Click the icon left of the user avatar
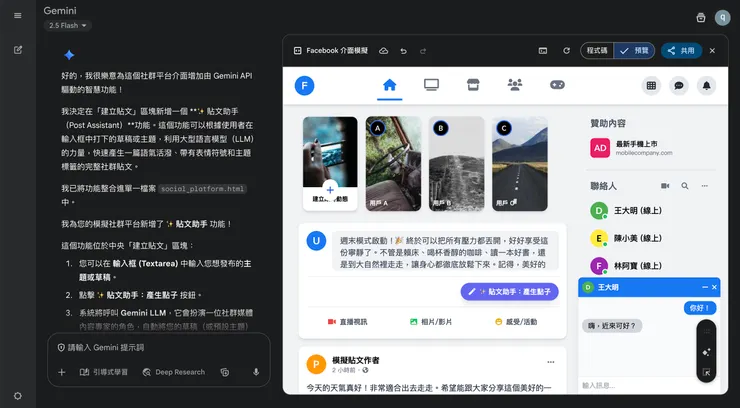This screenshot has width=740, height=408. coord(701,17)
